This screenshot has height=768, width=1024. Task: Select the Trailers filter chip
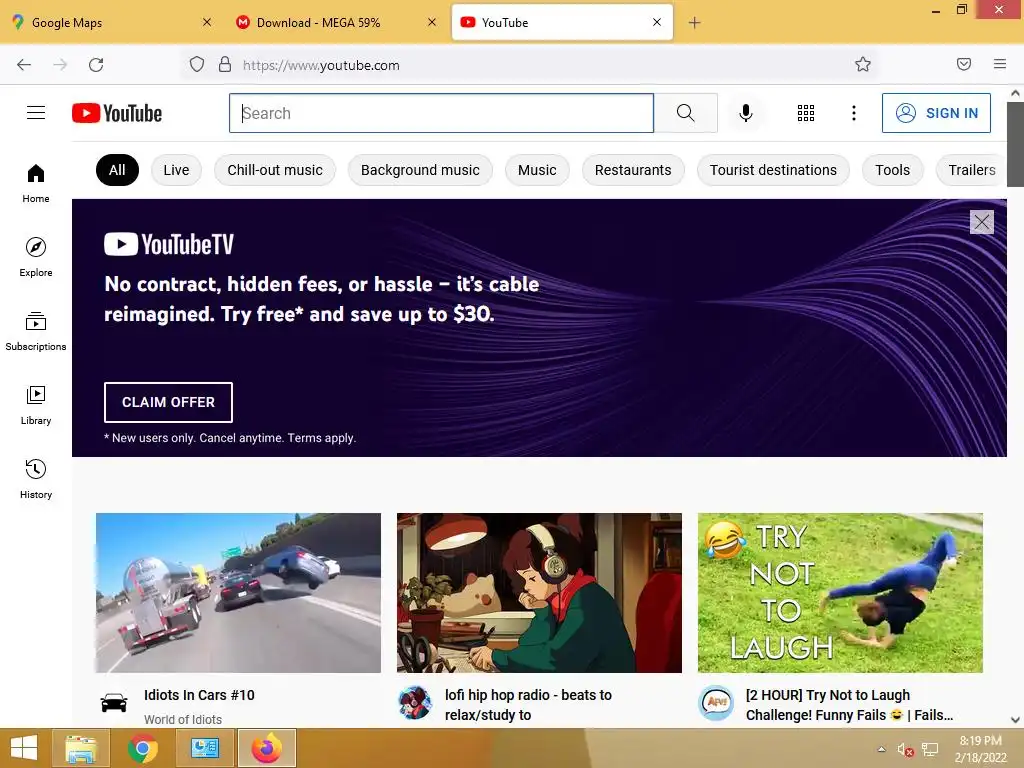click(x=972, y=170)
